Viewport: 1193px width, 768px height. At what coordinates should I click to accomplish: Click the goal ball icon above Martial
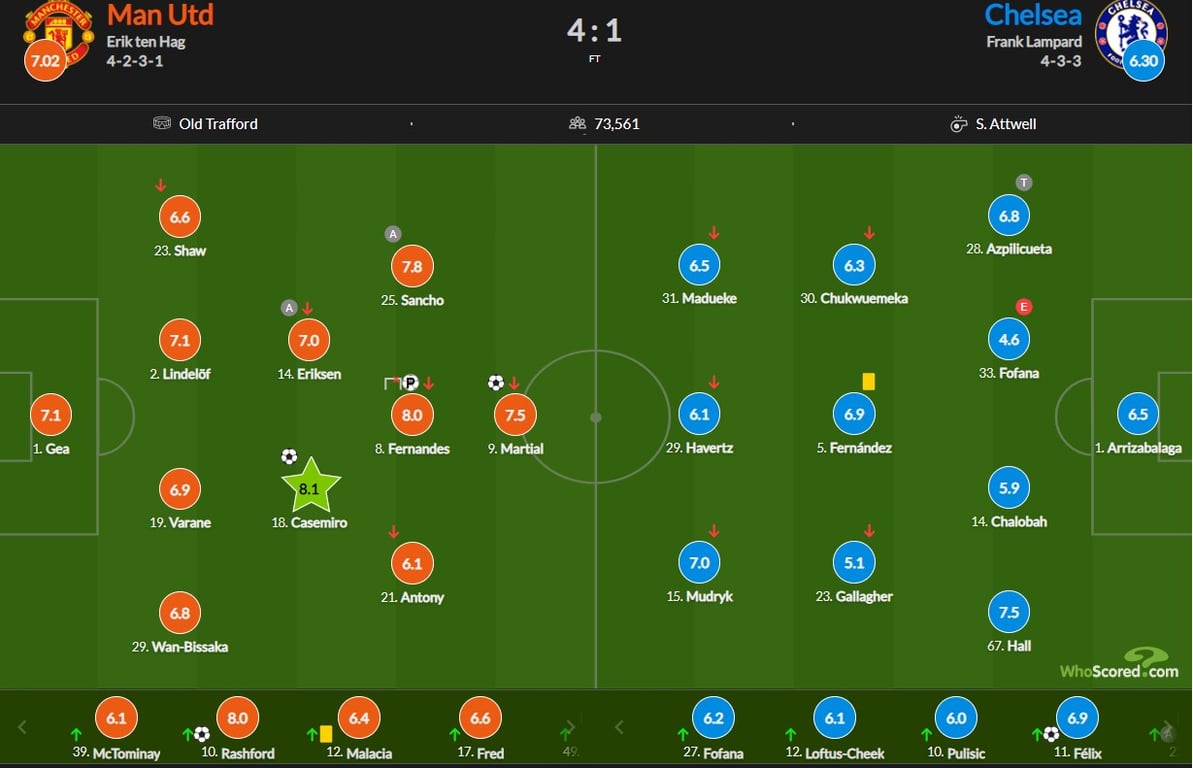click(496, 382)
